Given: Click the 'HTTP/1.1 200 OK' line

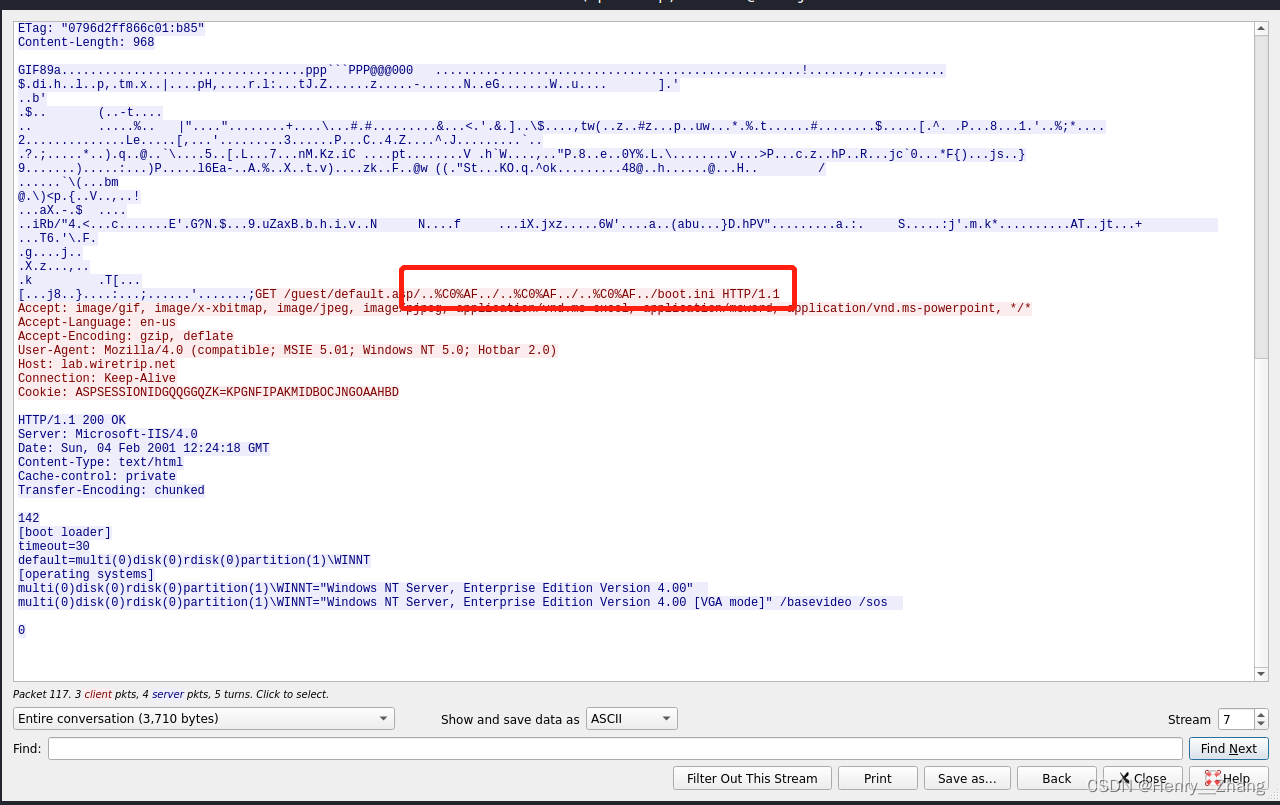Looking at the screenshot, I should click(x=72, y=420).
